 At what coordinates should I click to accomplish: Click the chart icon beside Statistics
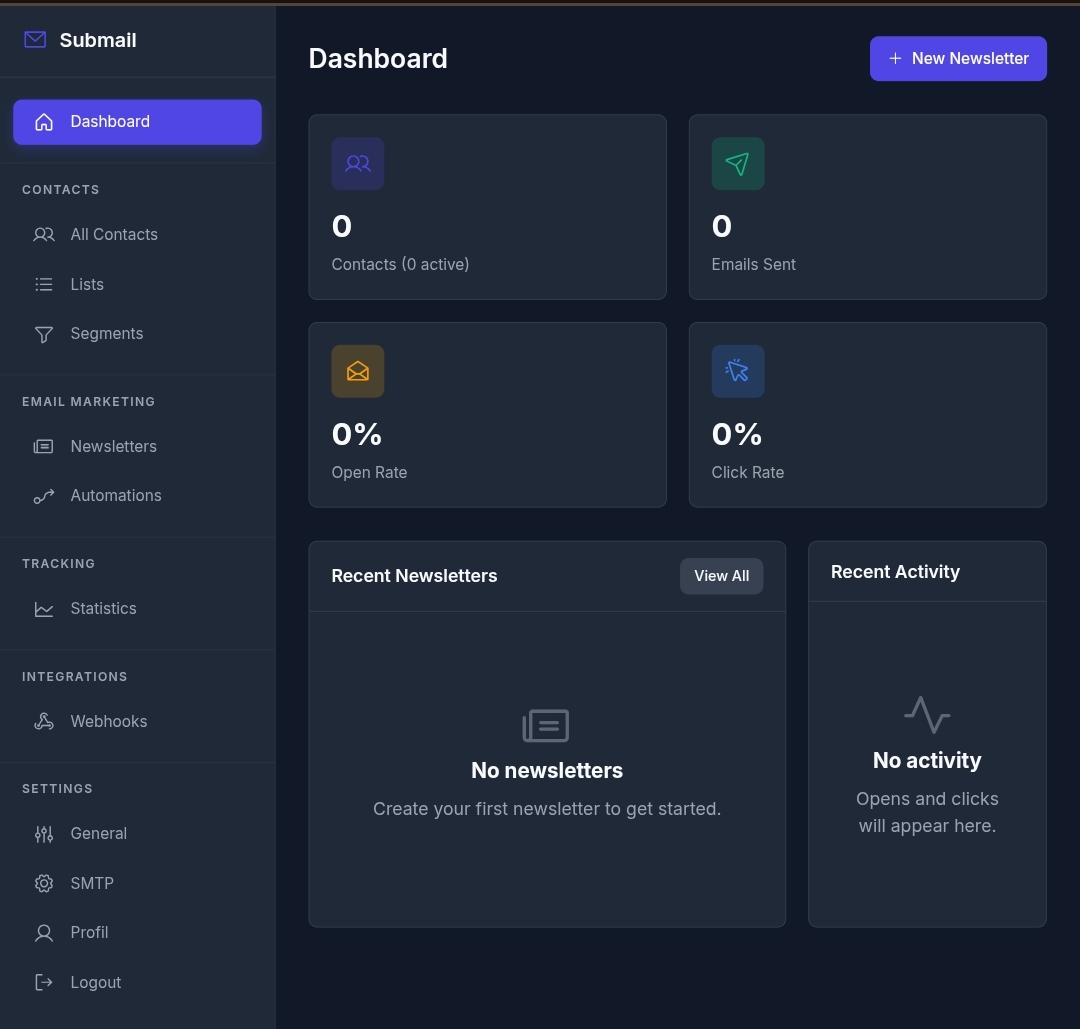(x=44, y=609)
